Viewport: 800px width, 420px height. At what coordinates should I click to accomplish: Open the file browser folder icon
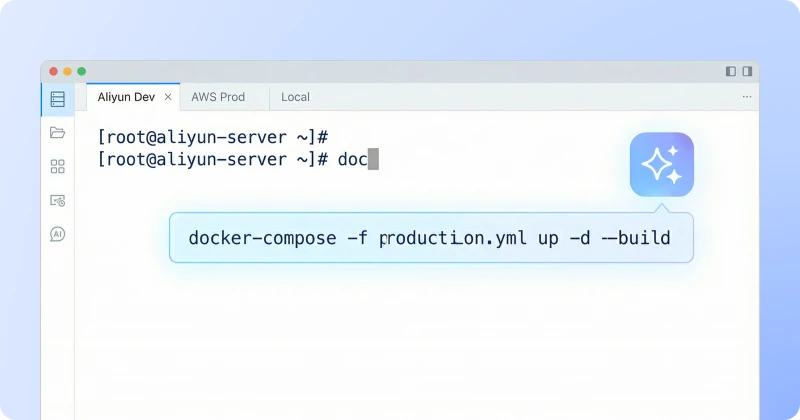click(x=57, y=133)
